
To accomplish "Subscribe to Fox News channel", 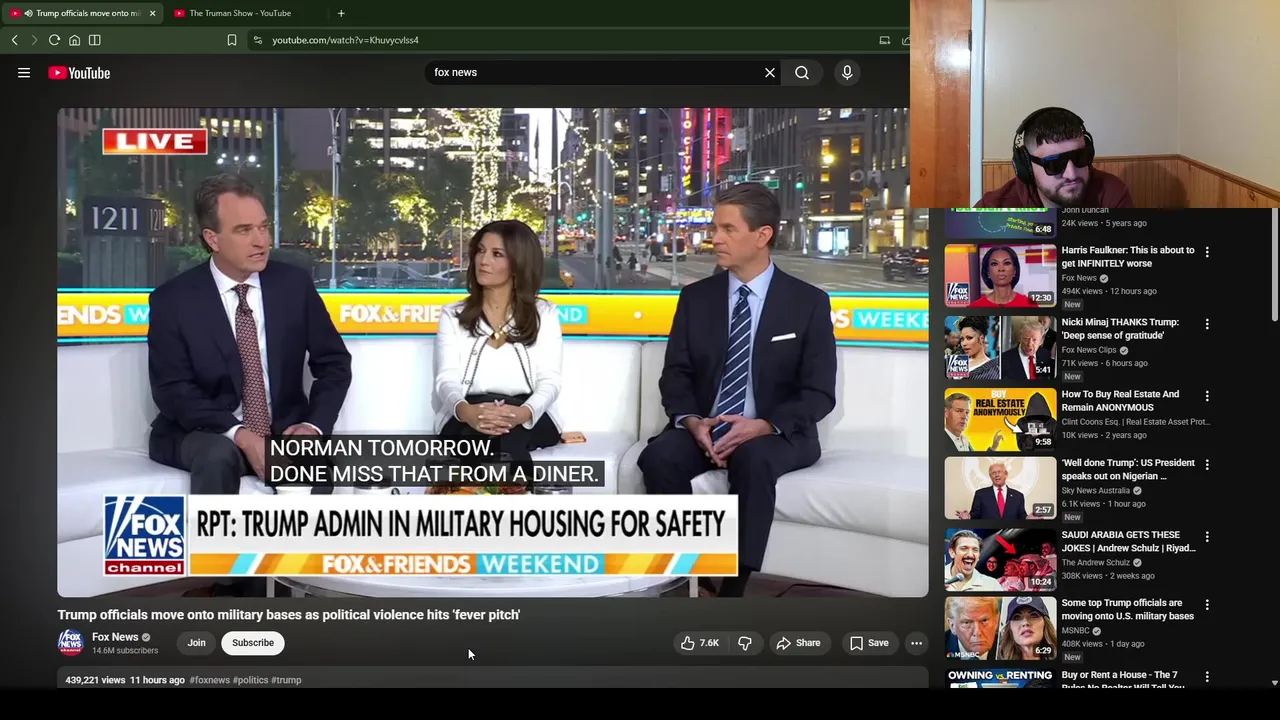I will pos(253,643).
